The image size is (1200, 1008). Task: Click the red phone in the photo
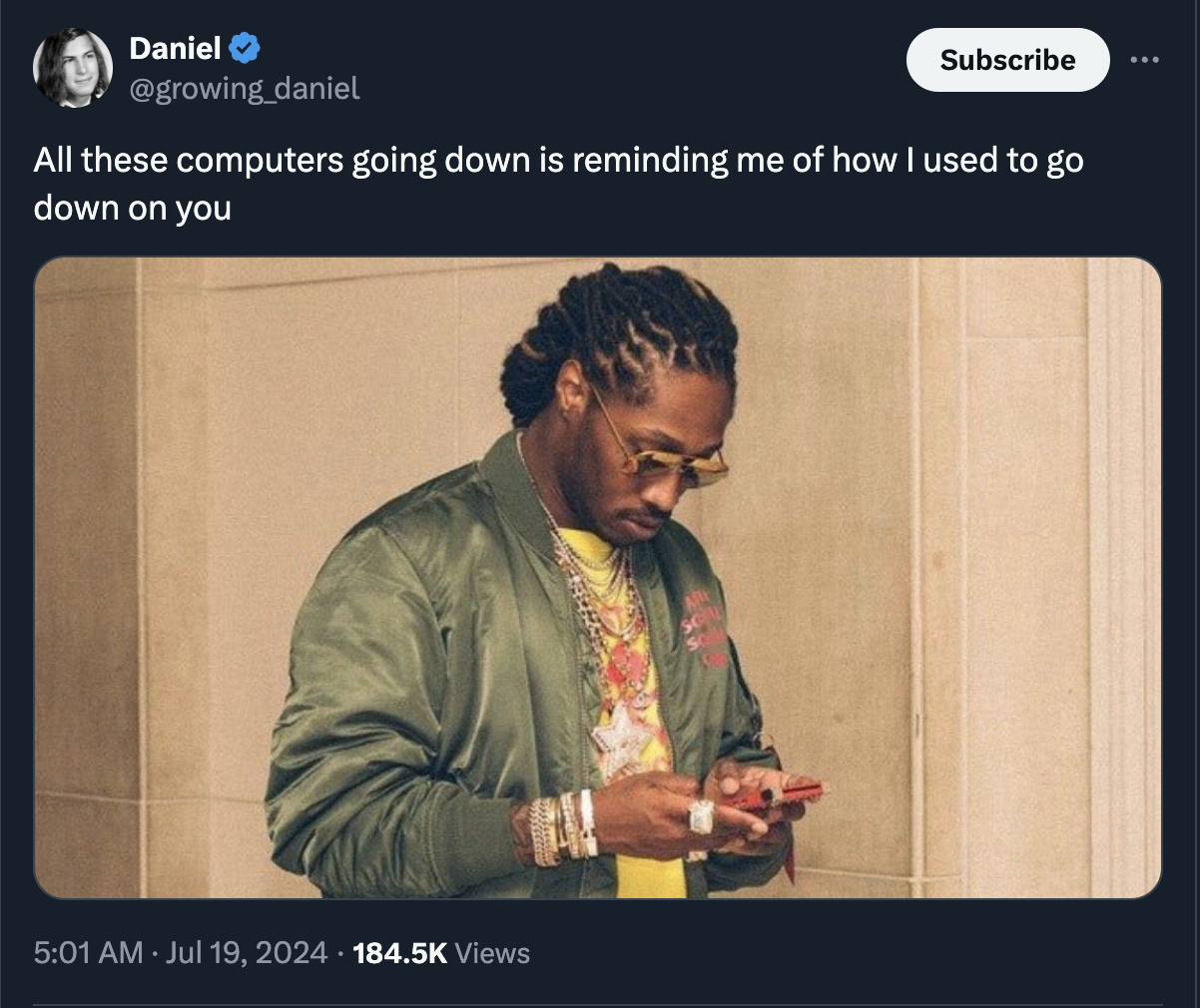(x=774, y=795)
